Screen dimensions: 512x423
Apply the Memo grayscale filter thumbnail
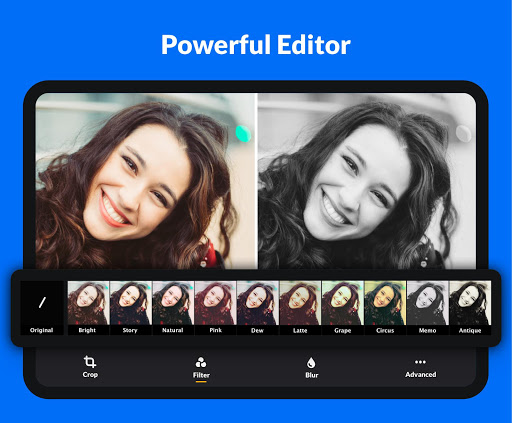click(x=428, y=303)
